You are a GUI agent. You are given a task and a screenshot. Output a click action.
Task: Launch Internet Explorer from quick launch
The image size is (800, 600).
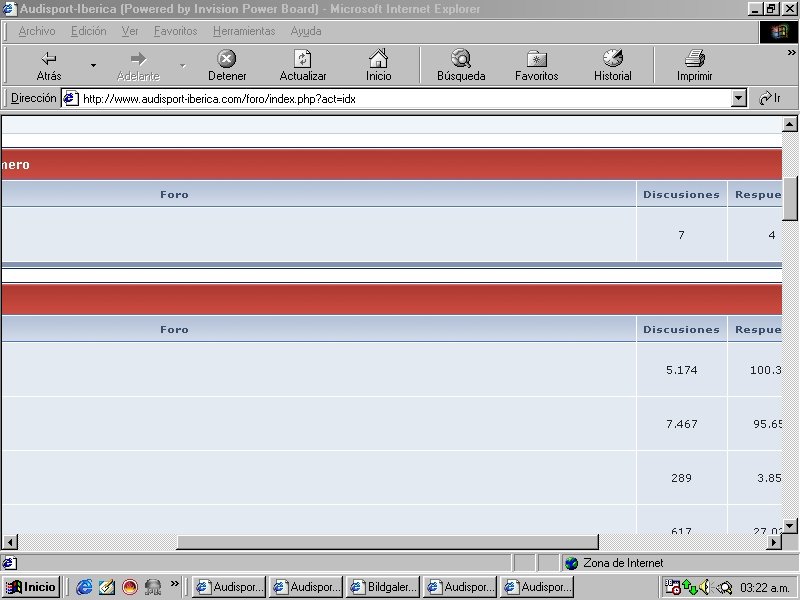coord(84,587)
